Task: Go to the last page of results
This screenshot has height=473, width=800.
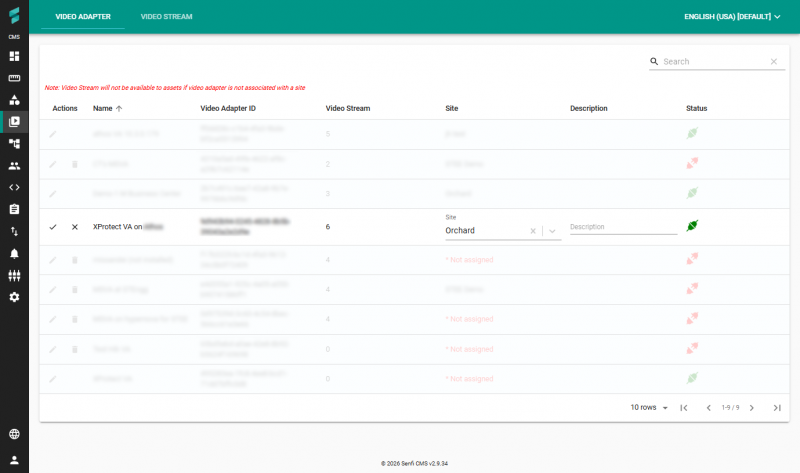Action: point(776,408)
